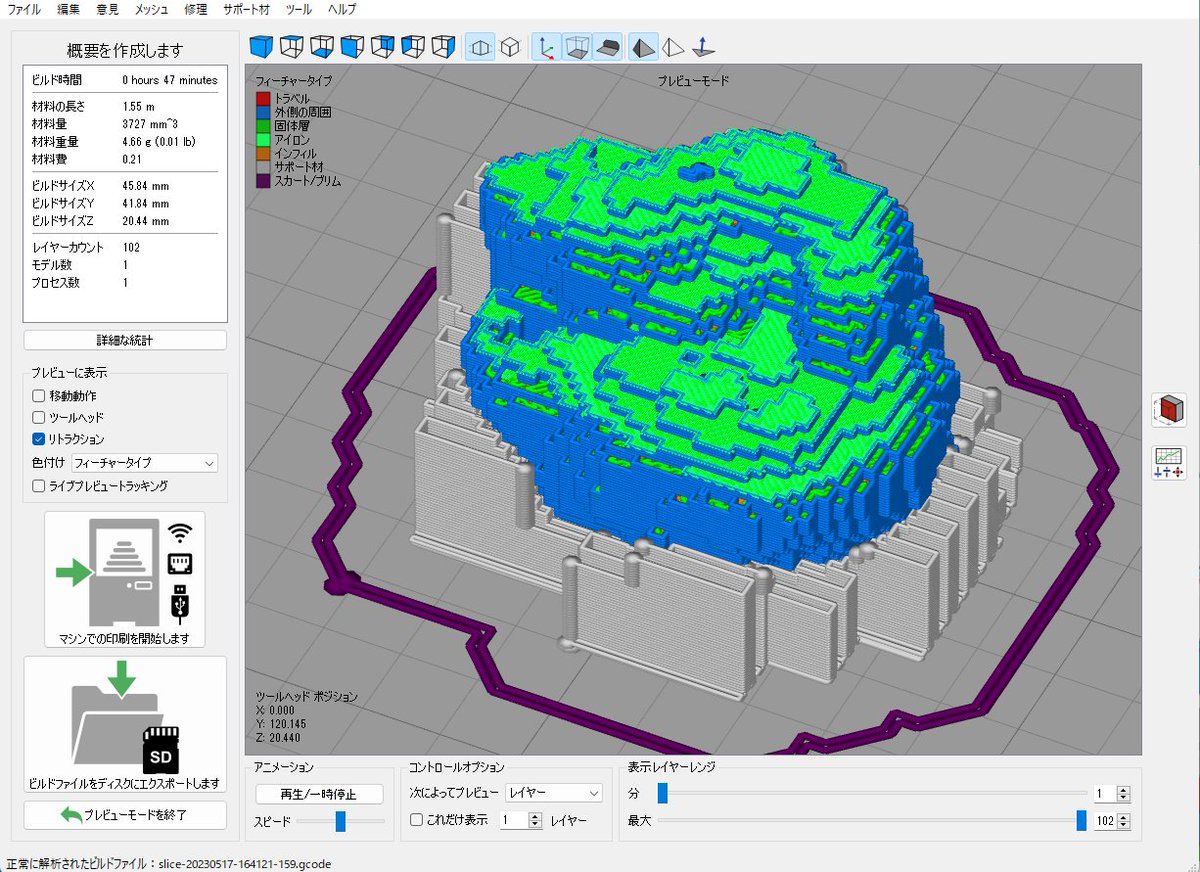Click status bar gcode file name text

(243, 863)
